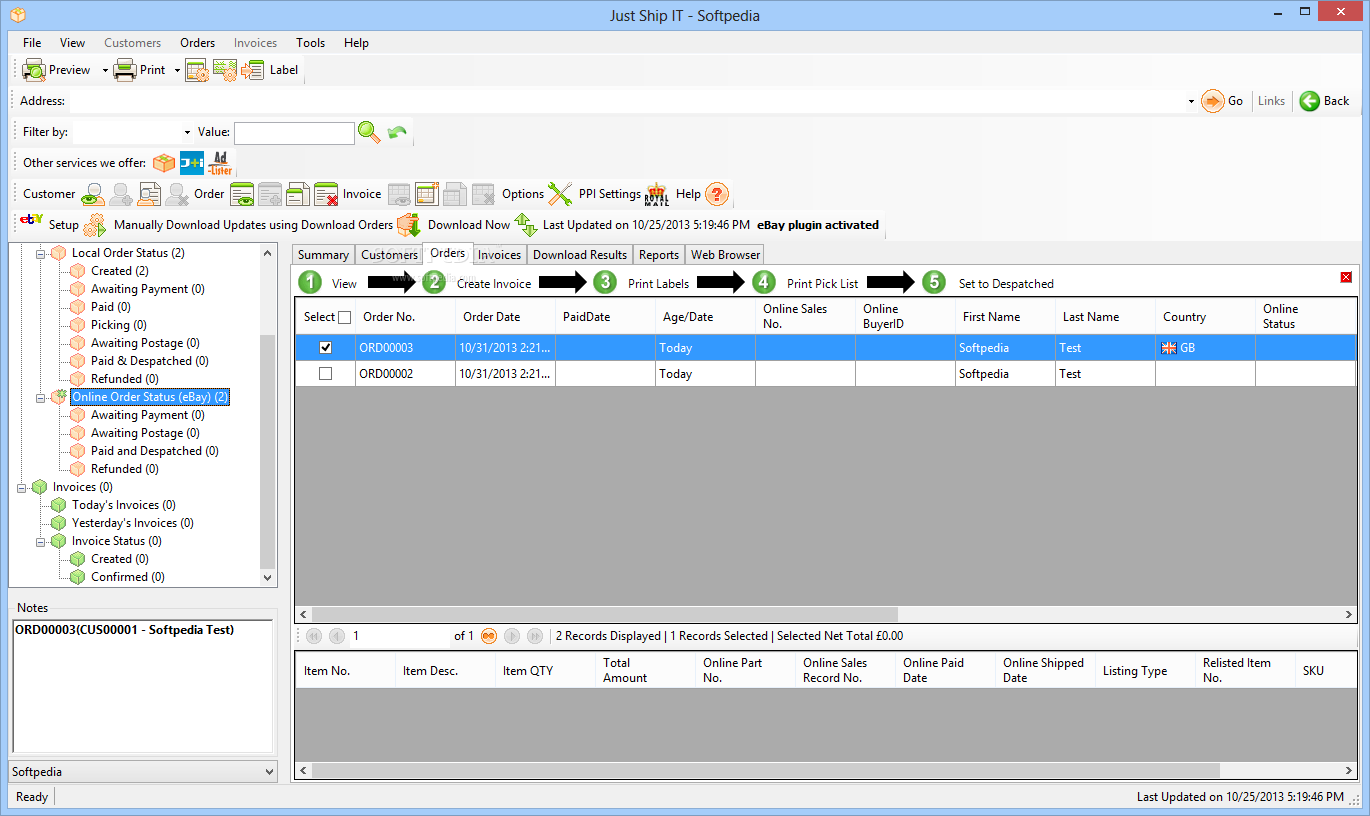This screenshot has width=1370, height=816.
Task: Open the Softpedia combo box below Notes
Action: point(143,772)
